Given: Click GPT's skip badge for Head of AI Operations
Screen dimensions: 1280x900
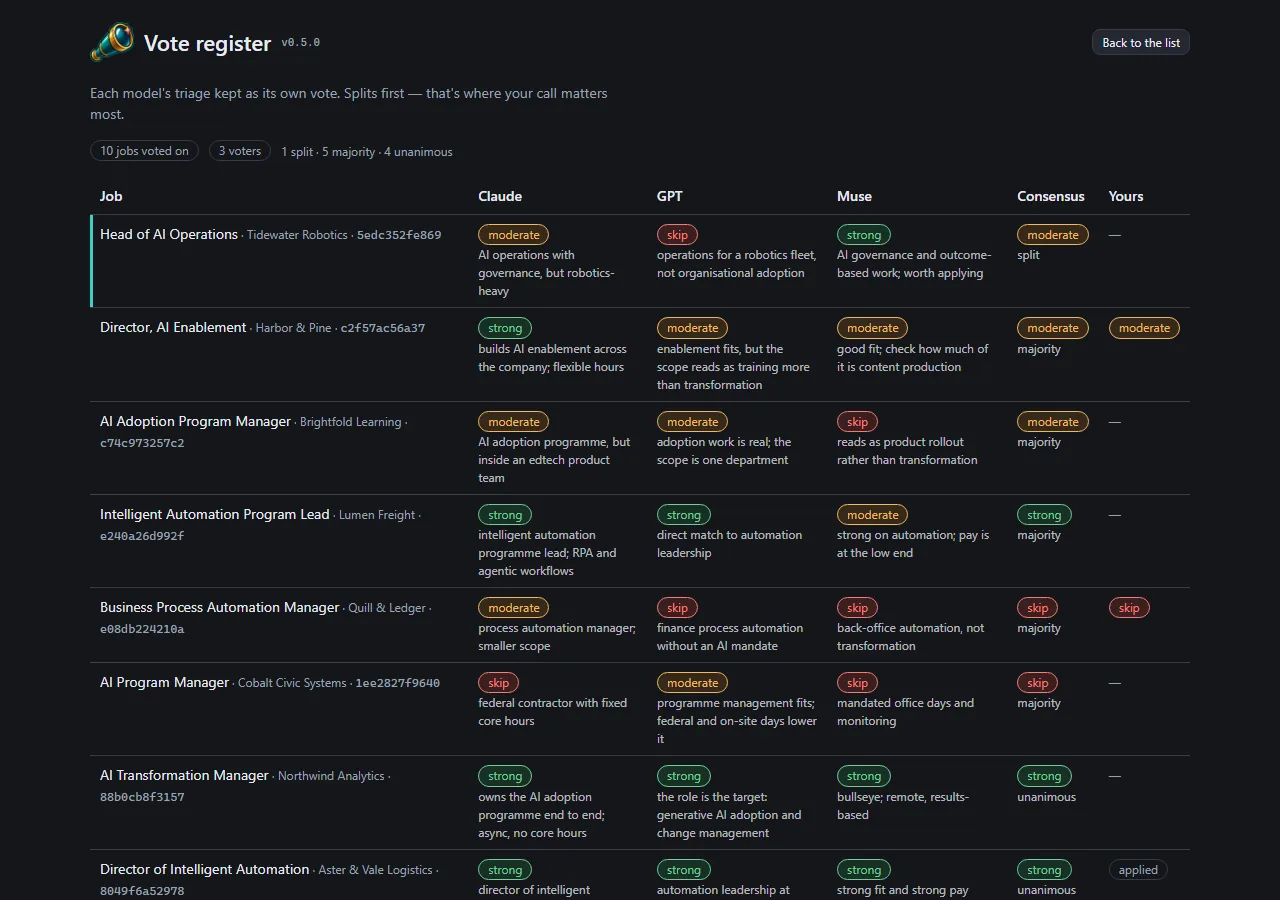Looking at the screenshot, I should [x=677, y=235].
